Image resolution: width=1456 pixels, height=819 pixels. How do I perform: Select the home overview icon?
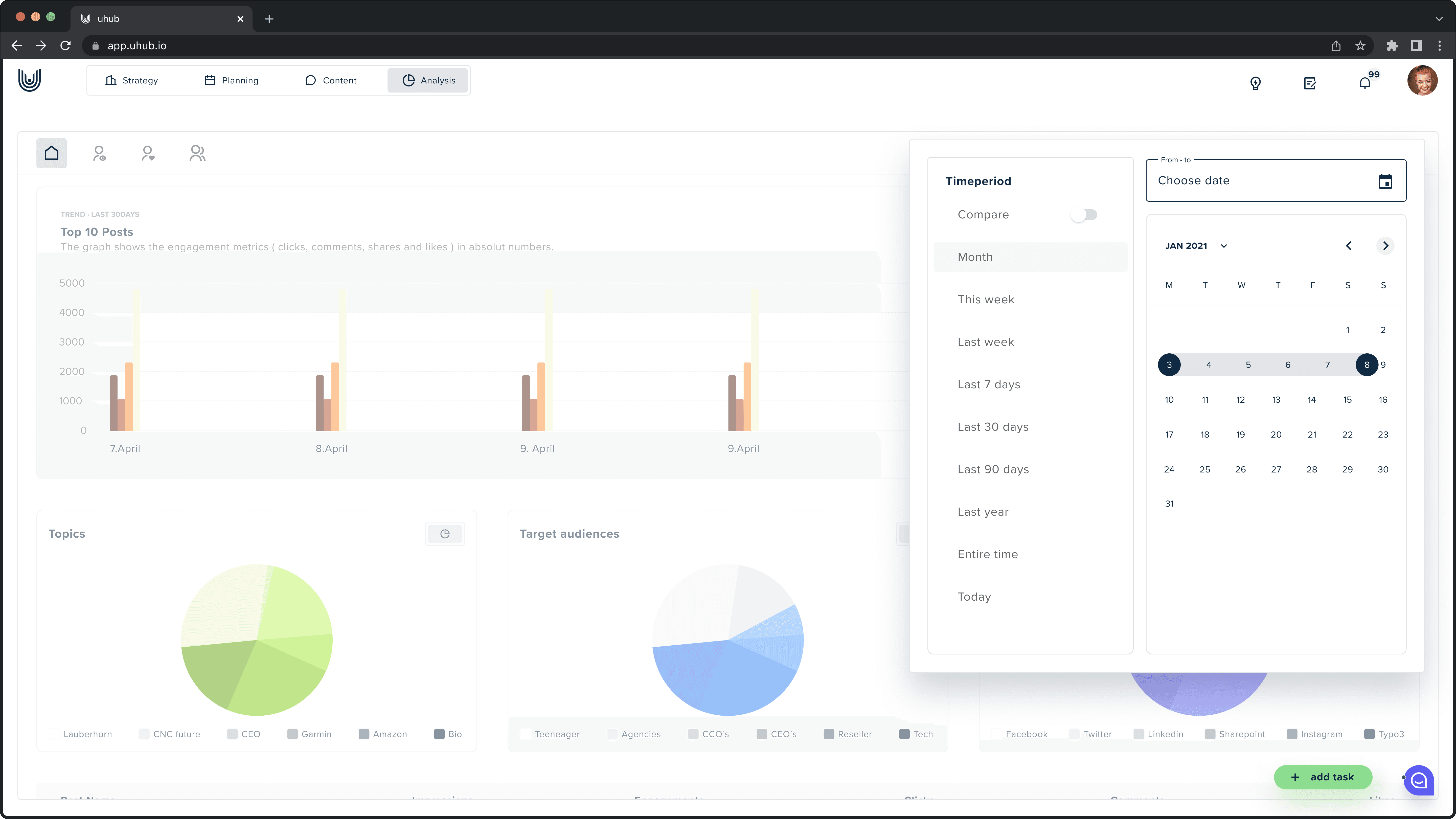click(x=51, y=153)
